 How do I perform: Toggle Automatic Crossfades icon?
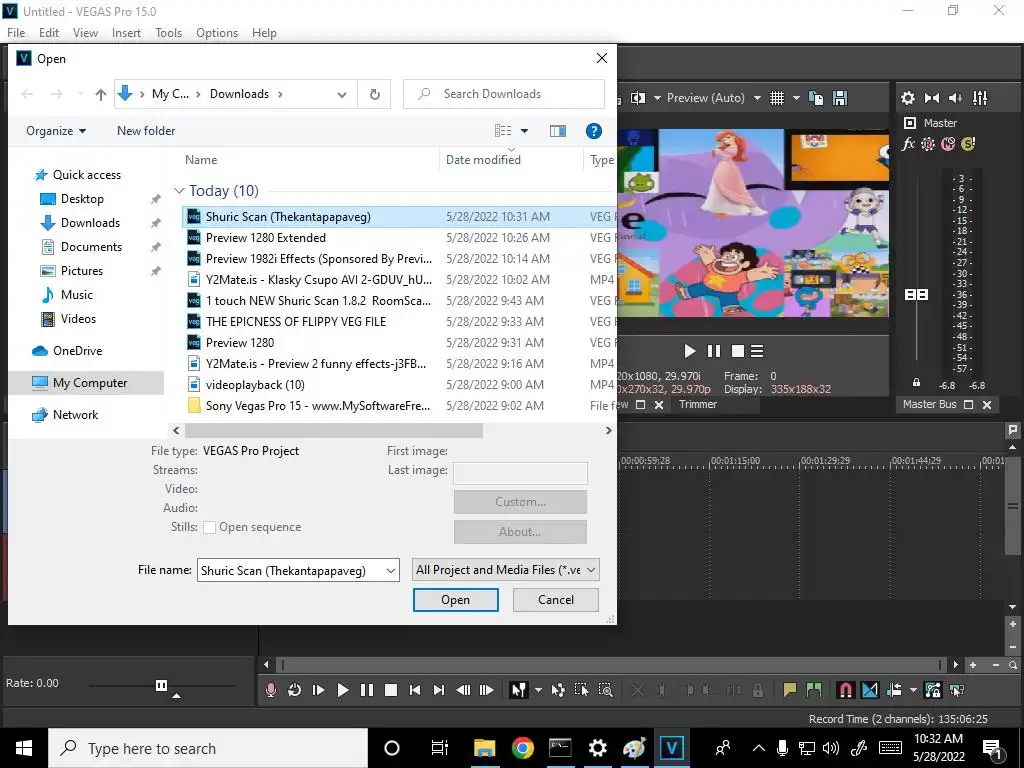870,690
